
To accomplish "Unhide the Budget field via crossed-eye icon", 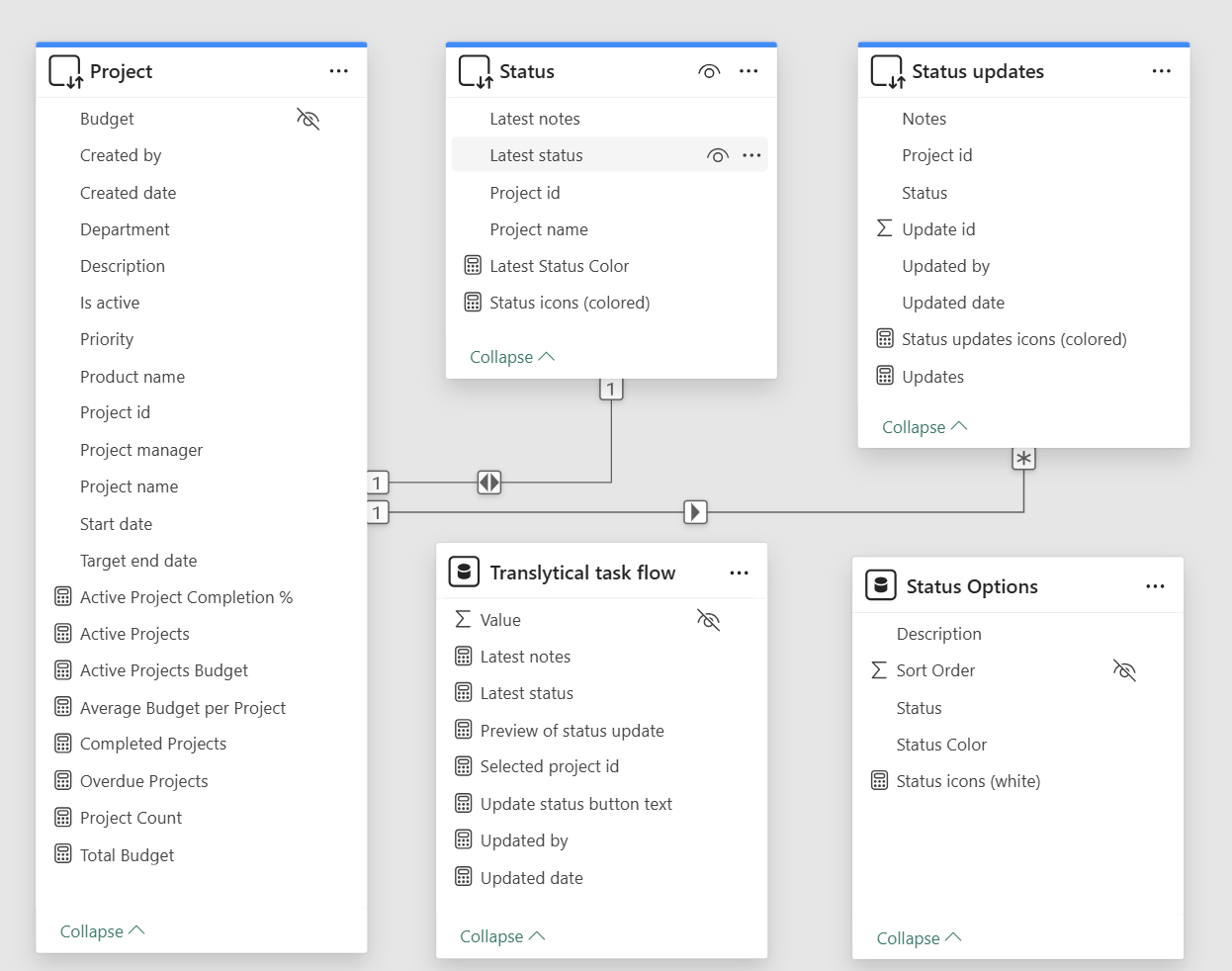I will coord(308,118).
